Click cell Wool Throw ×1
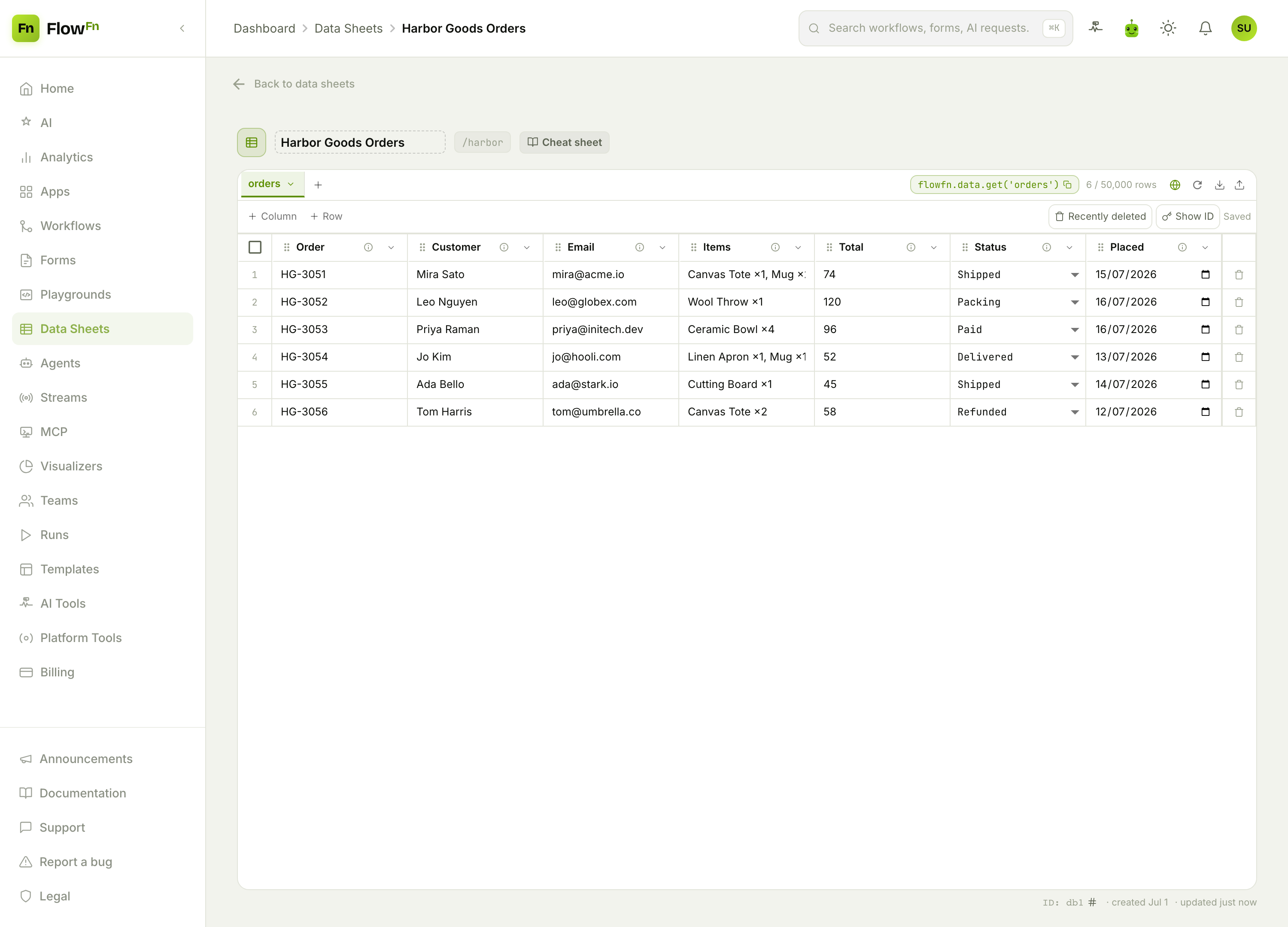 tap(746, 302)
